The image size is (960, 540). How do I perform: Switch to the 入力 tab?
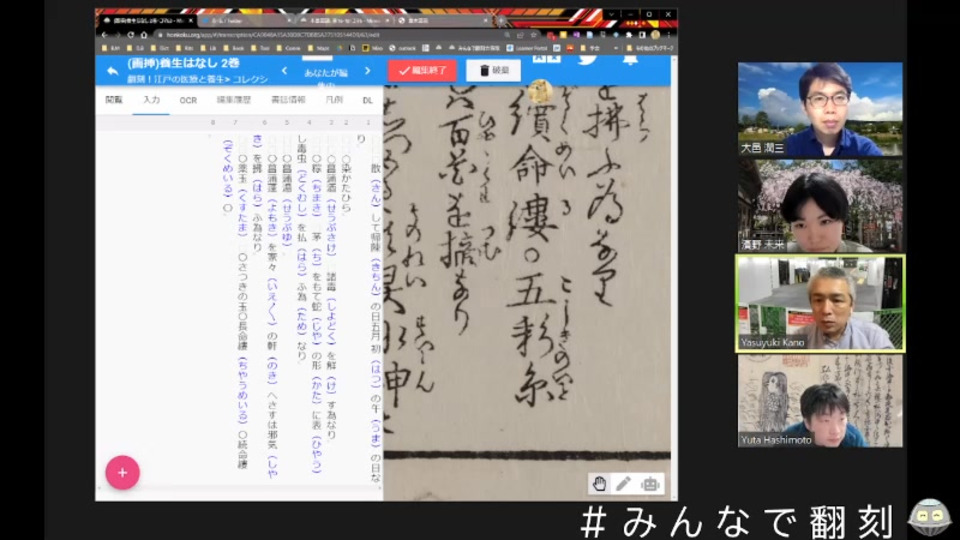point(151,100)
